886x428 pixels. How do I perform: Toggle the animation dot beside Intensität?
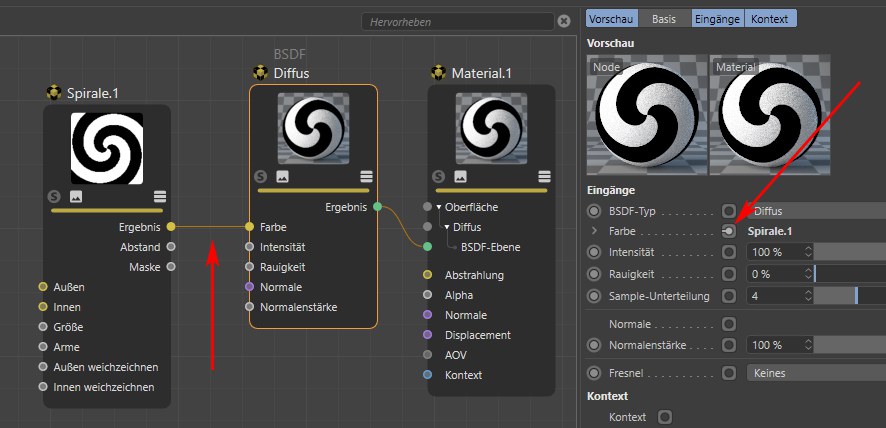(x=595, y=251)
